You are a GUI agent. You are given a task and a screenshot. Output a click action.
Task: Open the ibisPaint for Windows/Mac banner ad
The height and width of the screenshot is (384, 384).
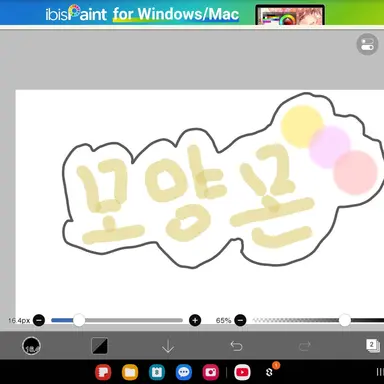(192, 13)
